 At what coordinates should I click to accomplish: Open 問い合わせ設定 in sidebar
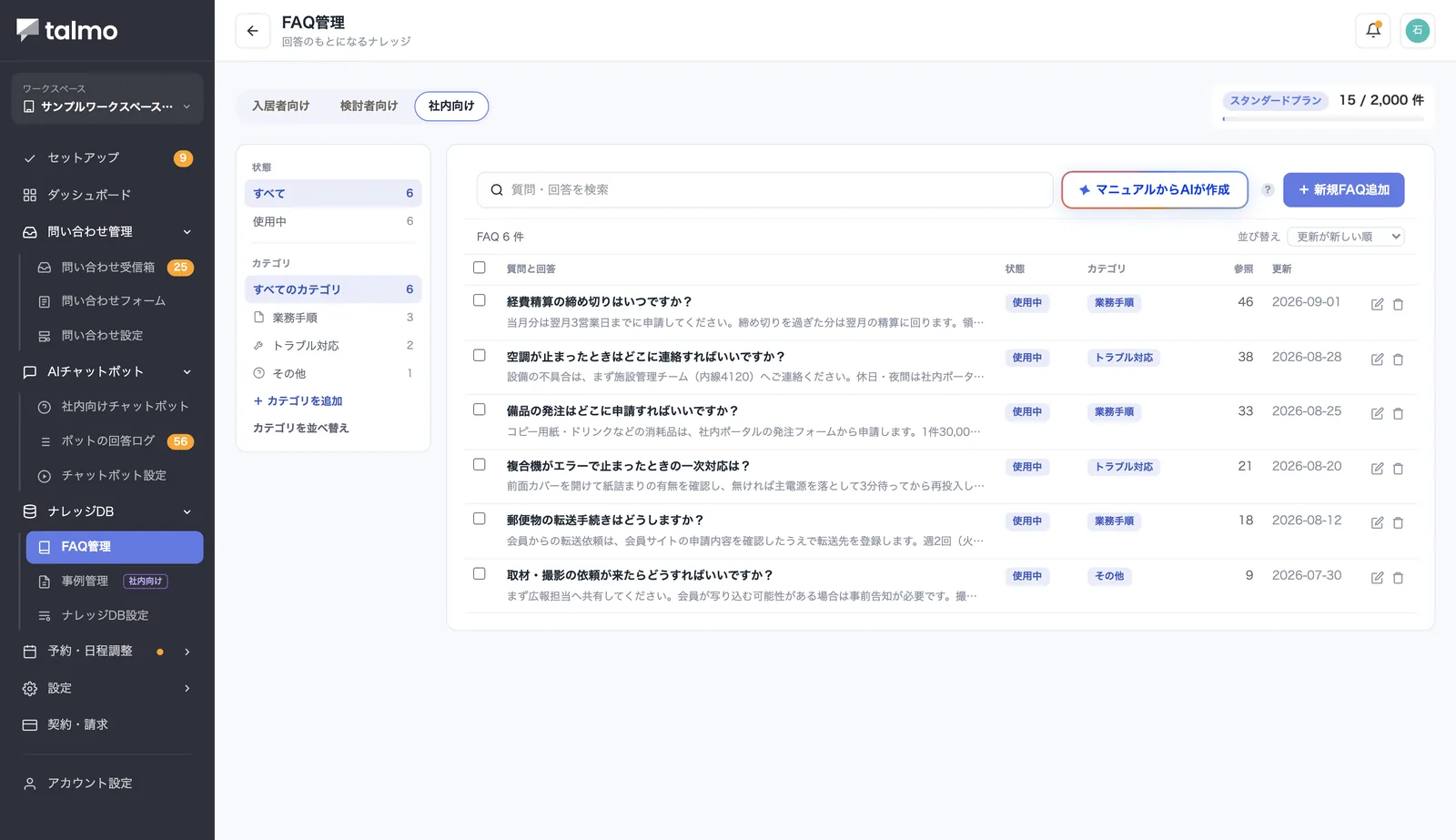pyautogui.click(x=114, y=335)
